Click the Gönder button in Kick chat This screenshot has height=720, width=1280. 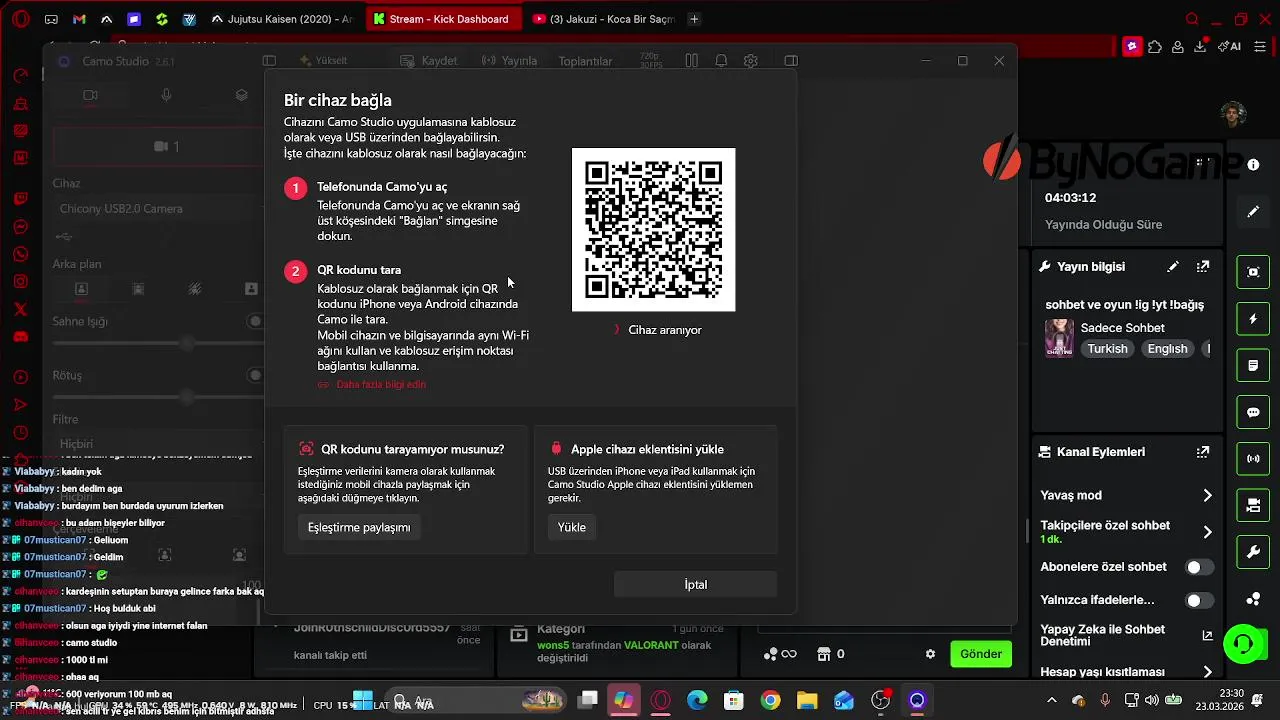pyautogui.click(x=980, y=654)
